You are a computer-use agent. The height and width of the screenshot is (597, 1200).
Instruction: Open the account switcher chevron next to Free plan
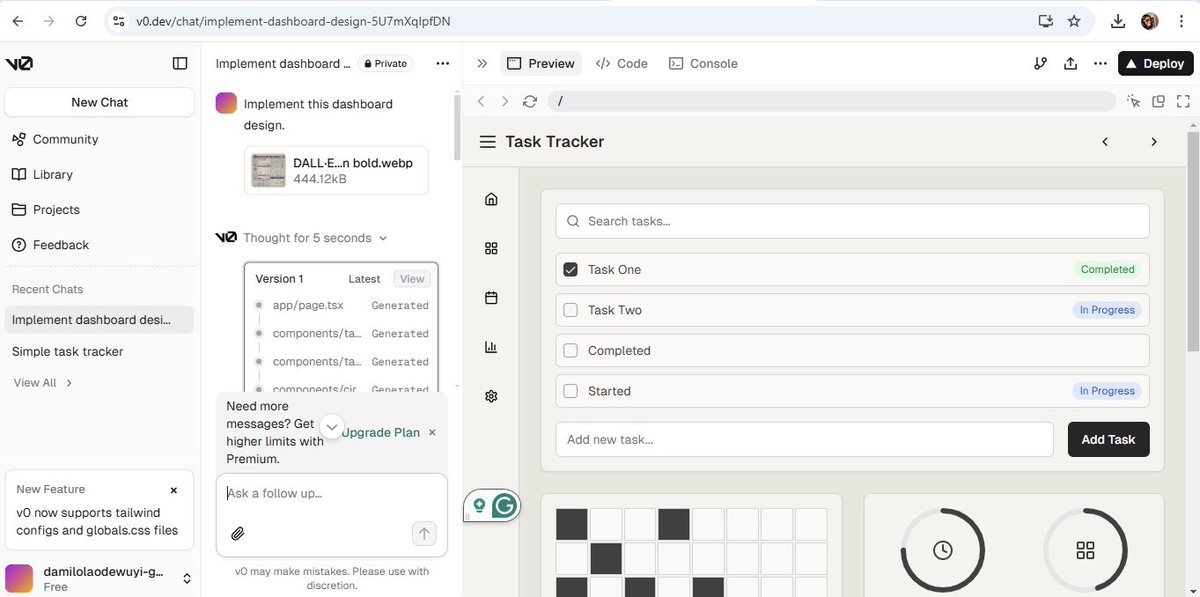187,578
